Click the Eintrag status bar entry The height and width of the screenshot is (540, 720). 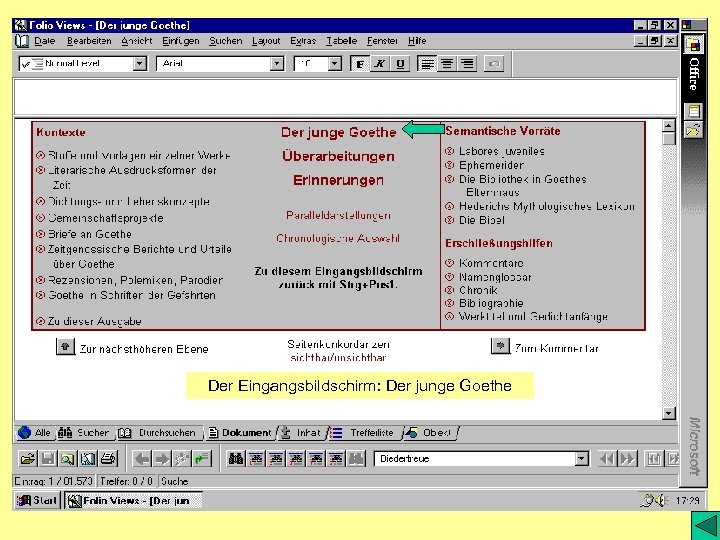tap(54, 481)
